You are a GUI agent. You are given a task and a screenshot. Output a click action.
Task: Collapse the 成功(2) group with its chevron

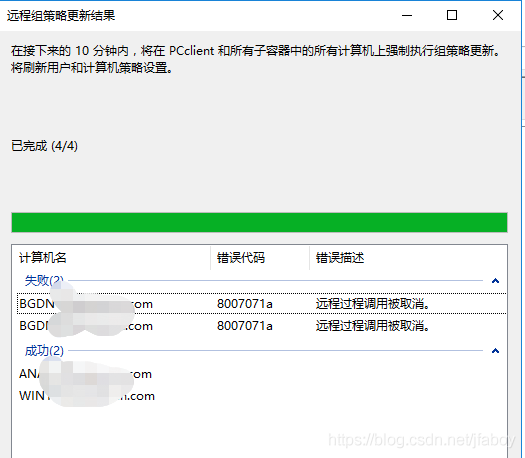(x=495, y=351)
